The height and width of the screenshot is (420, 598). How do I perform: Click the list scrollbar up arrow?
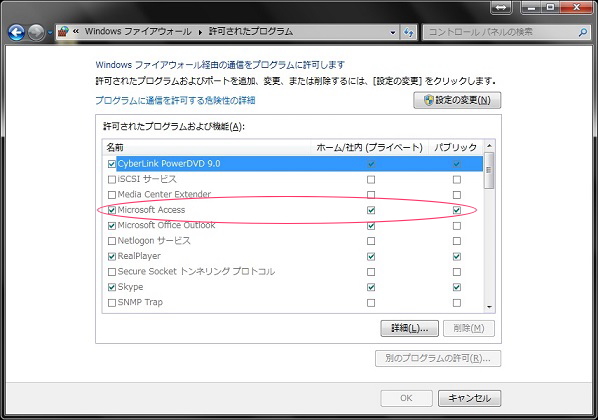[489, 146]
